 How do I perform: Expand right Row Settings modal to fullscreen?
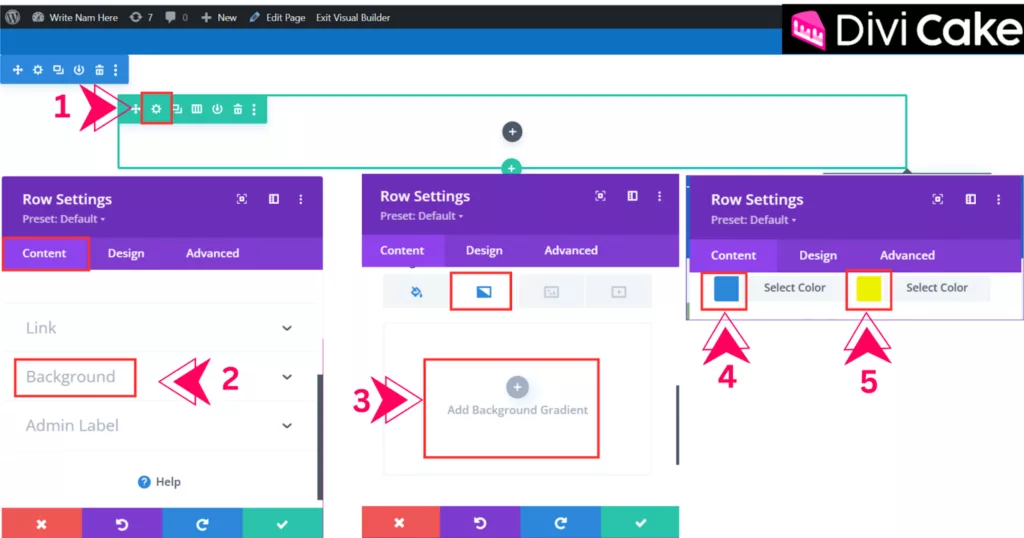(x=938, y=199)
